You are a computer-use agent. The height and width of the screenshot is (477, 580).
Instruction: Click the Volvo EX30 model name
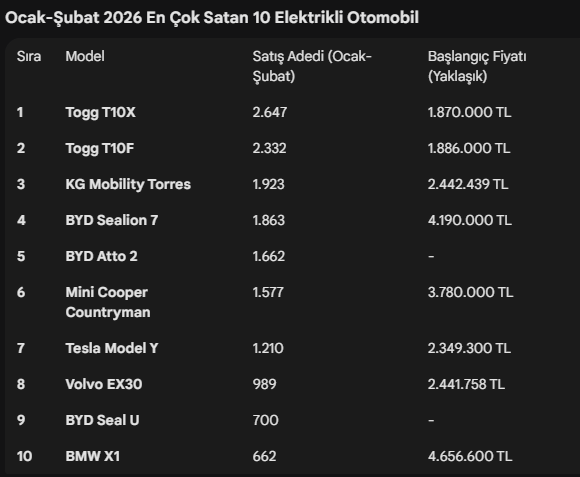(104, 384)
